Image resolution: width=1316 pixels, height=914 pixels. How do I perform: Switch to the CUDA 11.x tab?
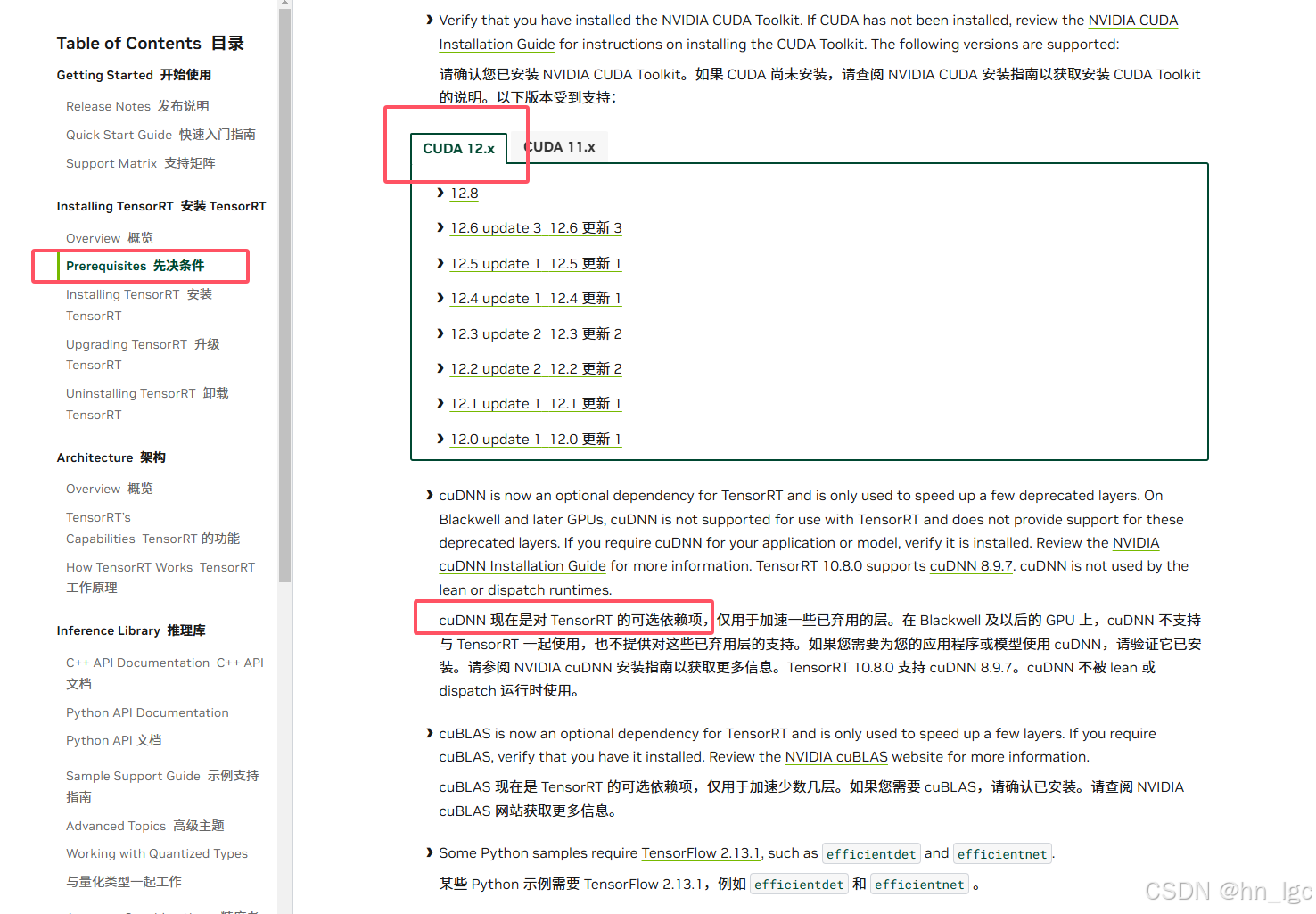[x=559, y=147]
